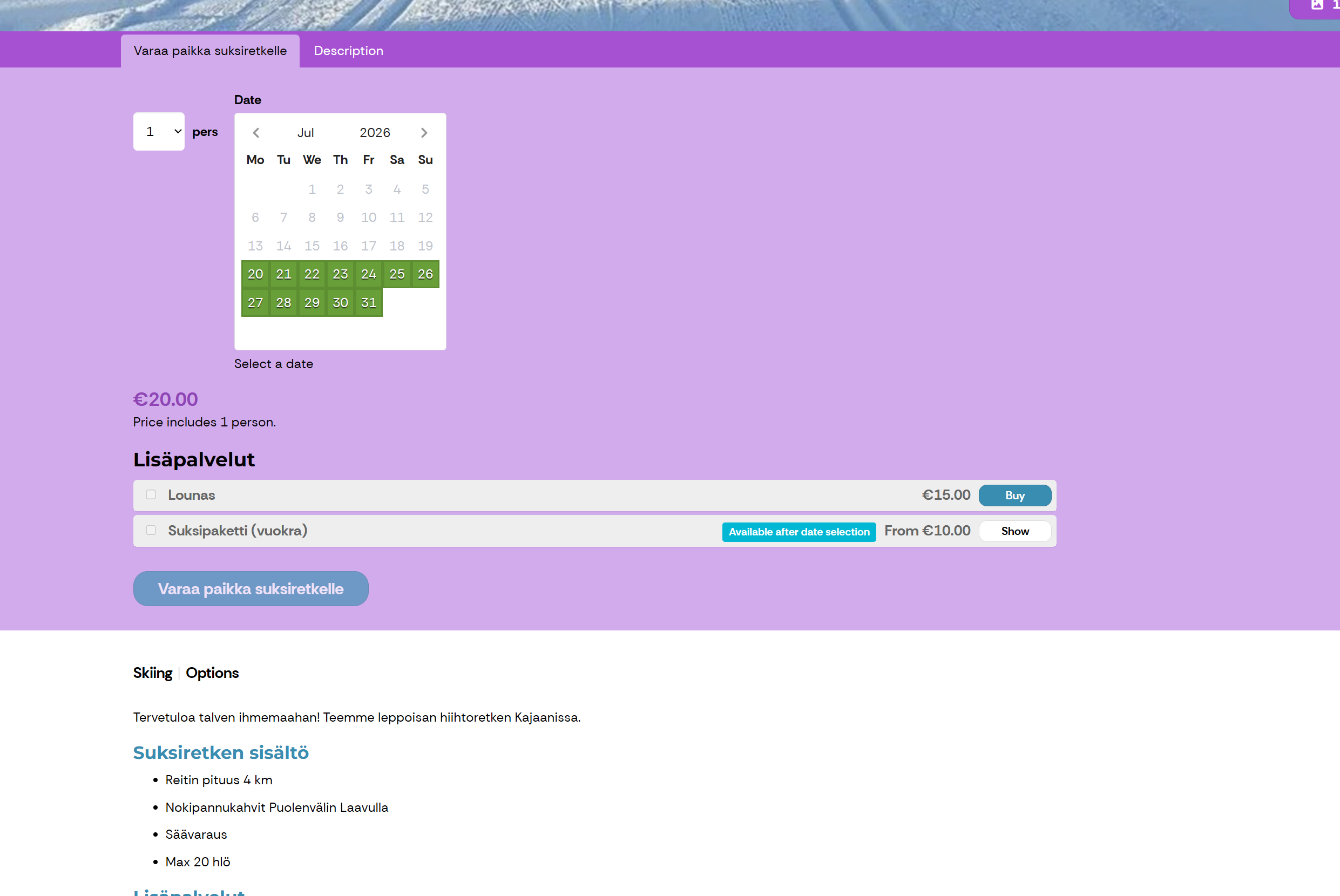
Task: Open the 2026 year selector
Action: 375,133
